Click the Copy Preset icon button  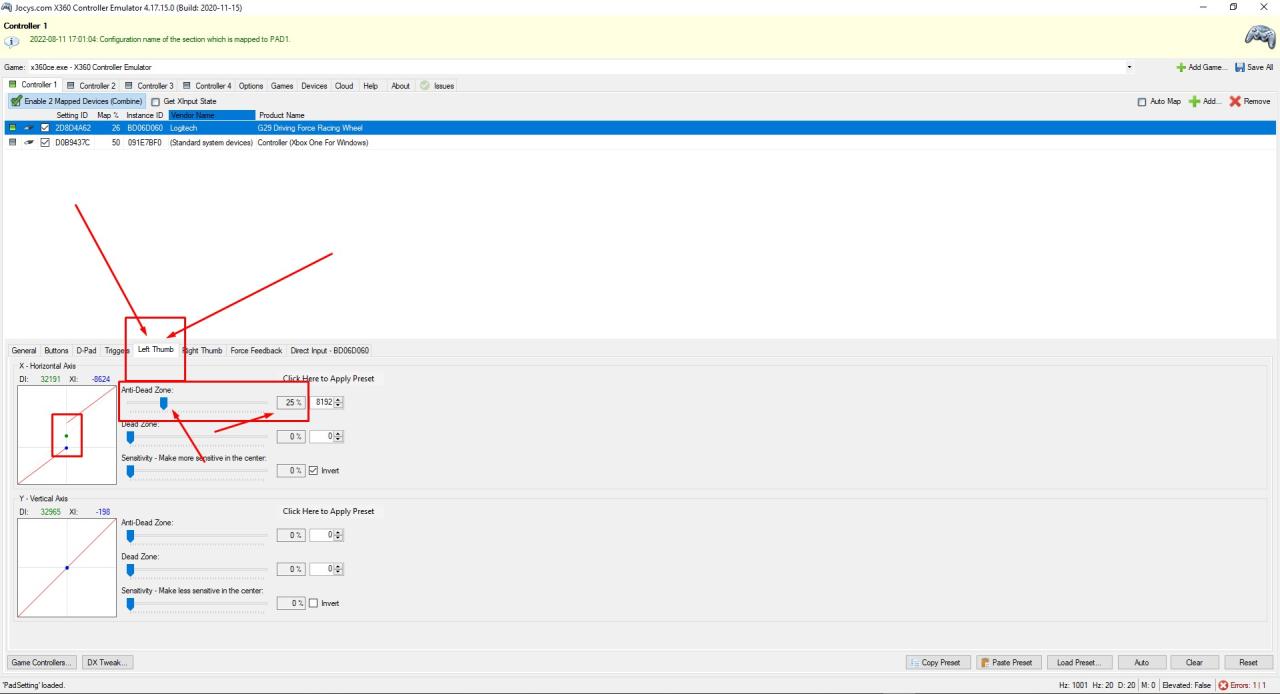point(914,662)
